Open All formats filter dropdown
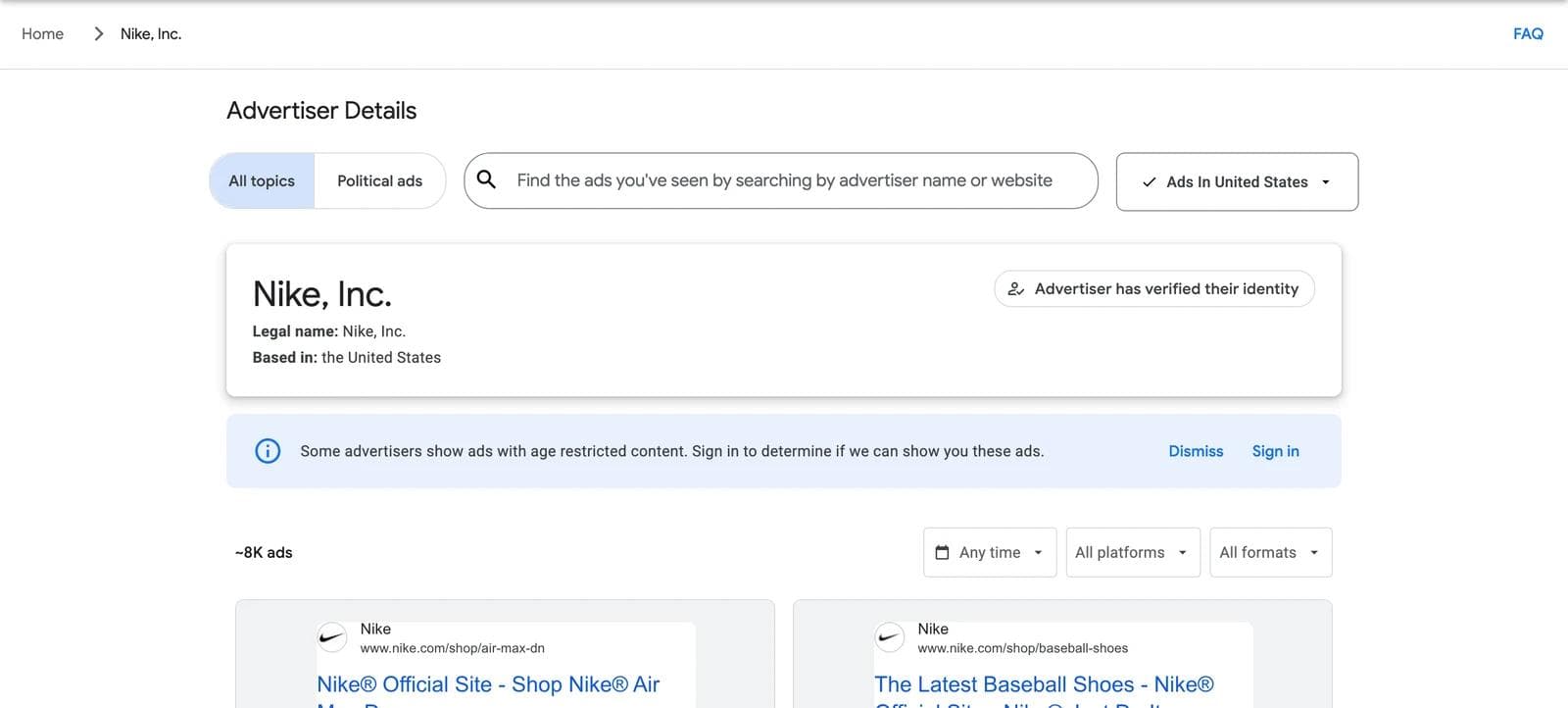The height and width of the screenshot is (708, 1568). pyautogui.click(x=1270, y=552)
